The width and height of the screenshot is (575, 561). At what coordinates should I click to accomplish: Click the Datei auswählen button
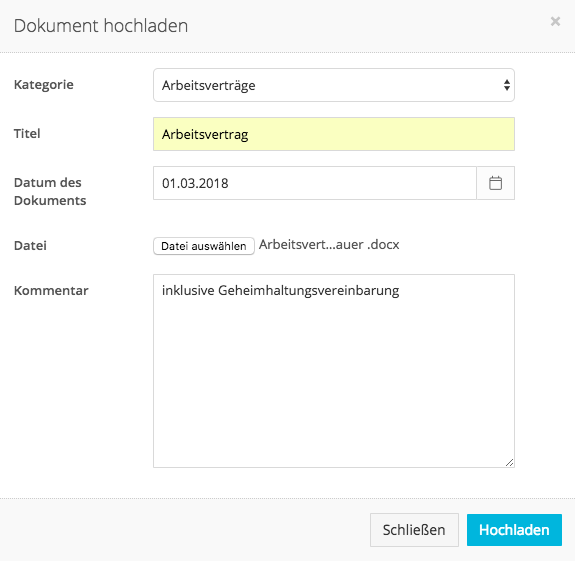[204, 246]
